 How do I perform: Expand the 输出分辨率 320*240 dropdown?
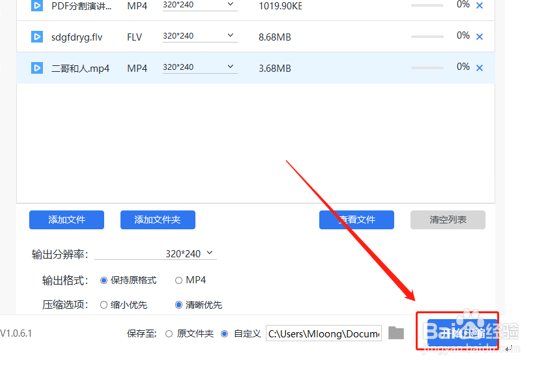pos(156,253)
